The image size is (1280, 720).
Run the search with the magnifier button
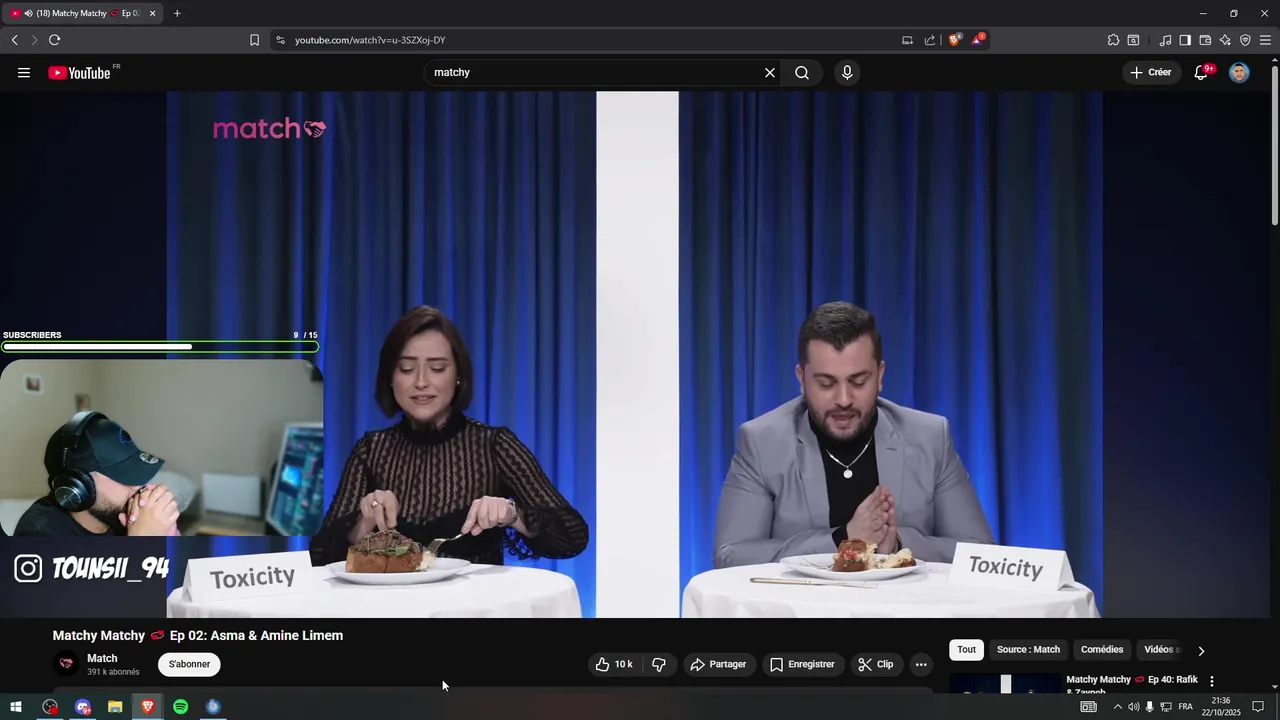(x=802, y=73)
